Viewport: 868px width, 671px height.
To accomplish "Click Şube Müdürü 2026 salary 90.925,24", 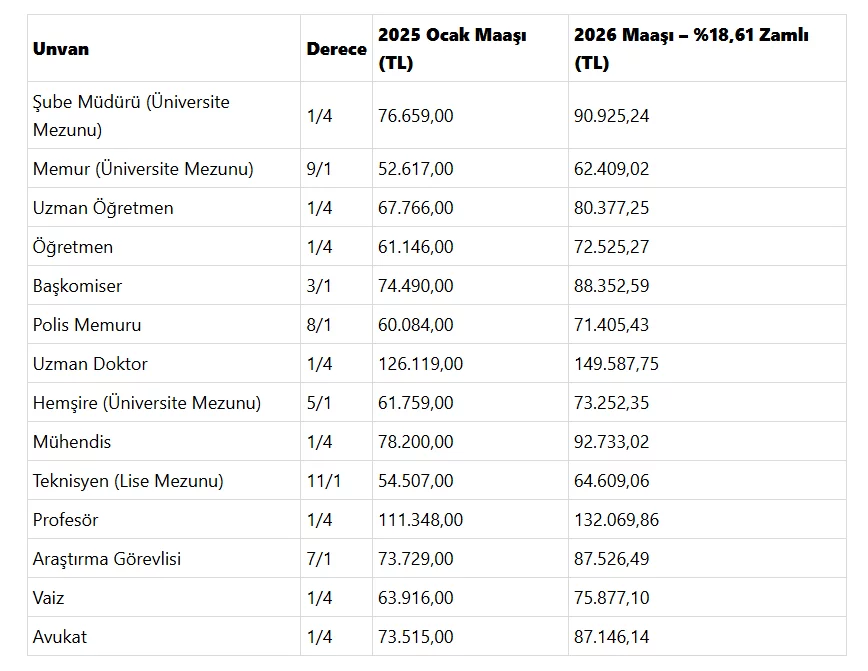I will tap(611, 116).
